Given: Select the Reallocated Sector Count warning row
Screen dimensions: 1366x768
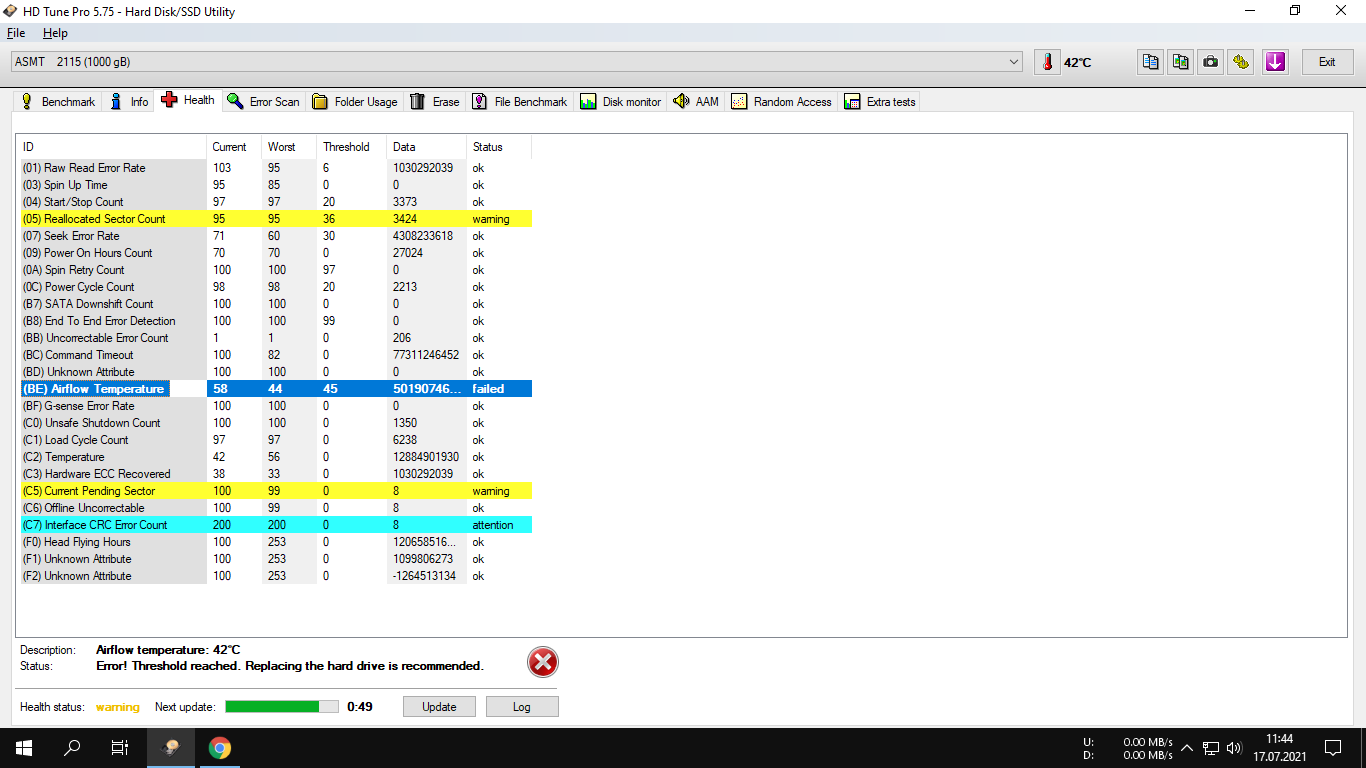Looking at the screenshot, I should tap(276, 219).
